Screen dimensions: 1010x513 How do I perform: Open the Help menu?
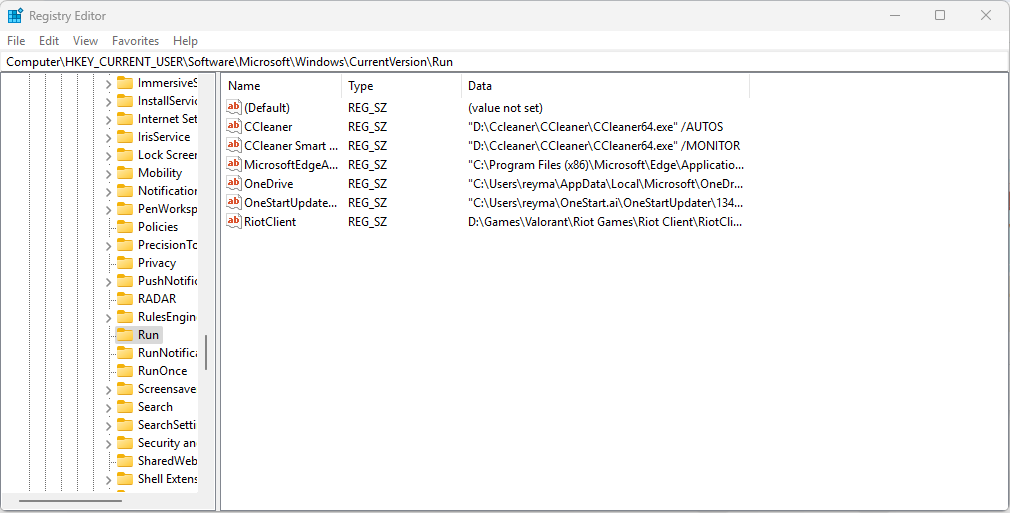185,41
